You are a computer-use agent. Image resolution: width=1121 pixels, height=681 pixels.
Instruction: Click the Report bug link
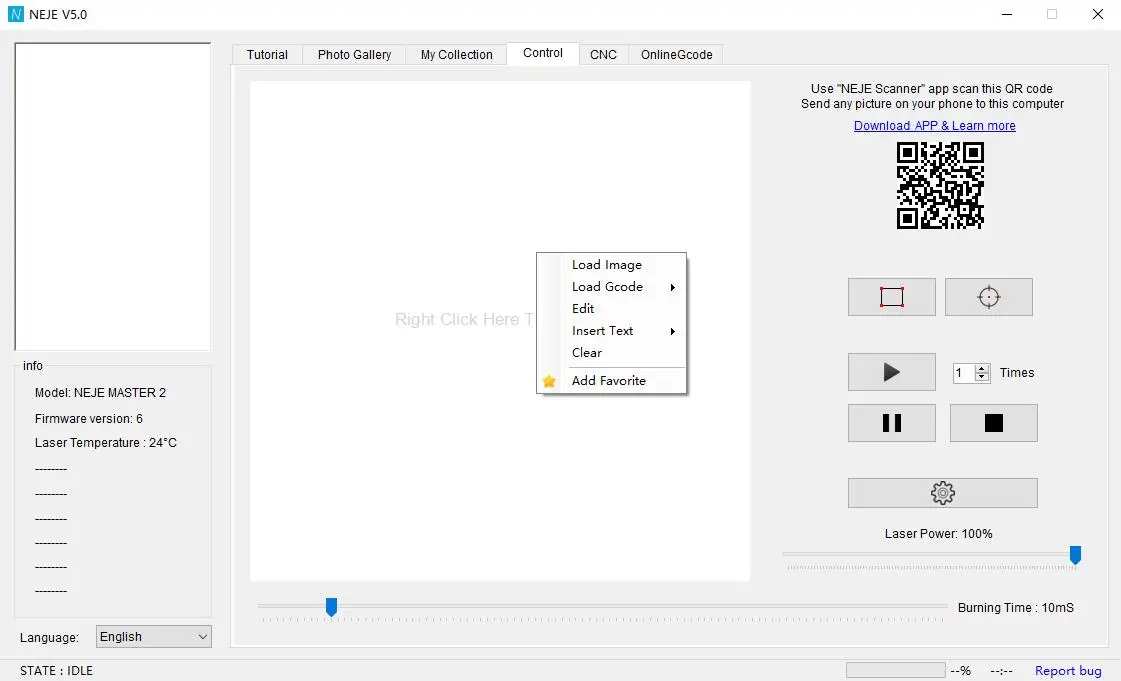point(1068,670)
